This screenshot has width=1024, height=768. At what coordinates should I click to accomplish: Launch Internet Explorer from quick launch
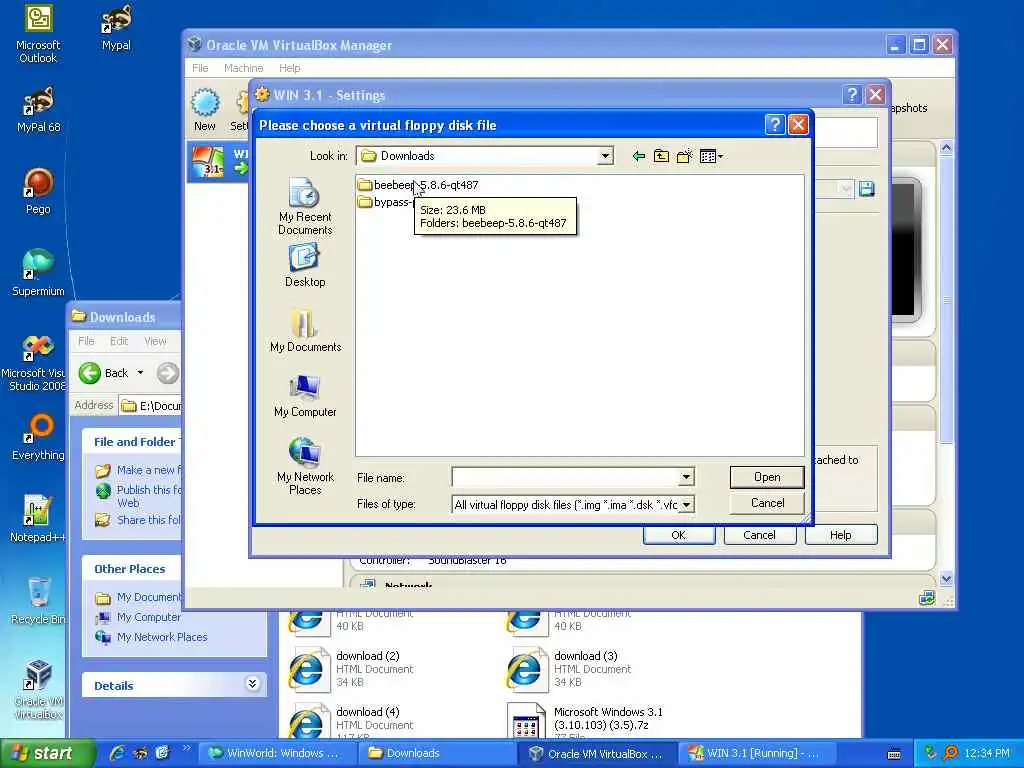click(118, 754)
